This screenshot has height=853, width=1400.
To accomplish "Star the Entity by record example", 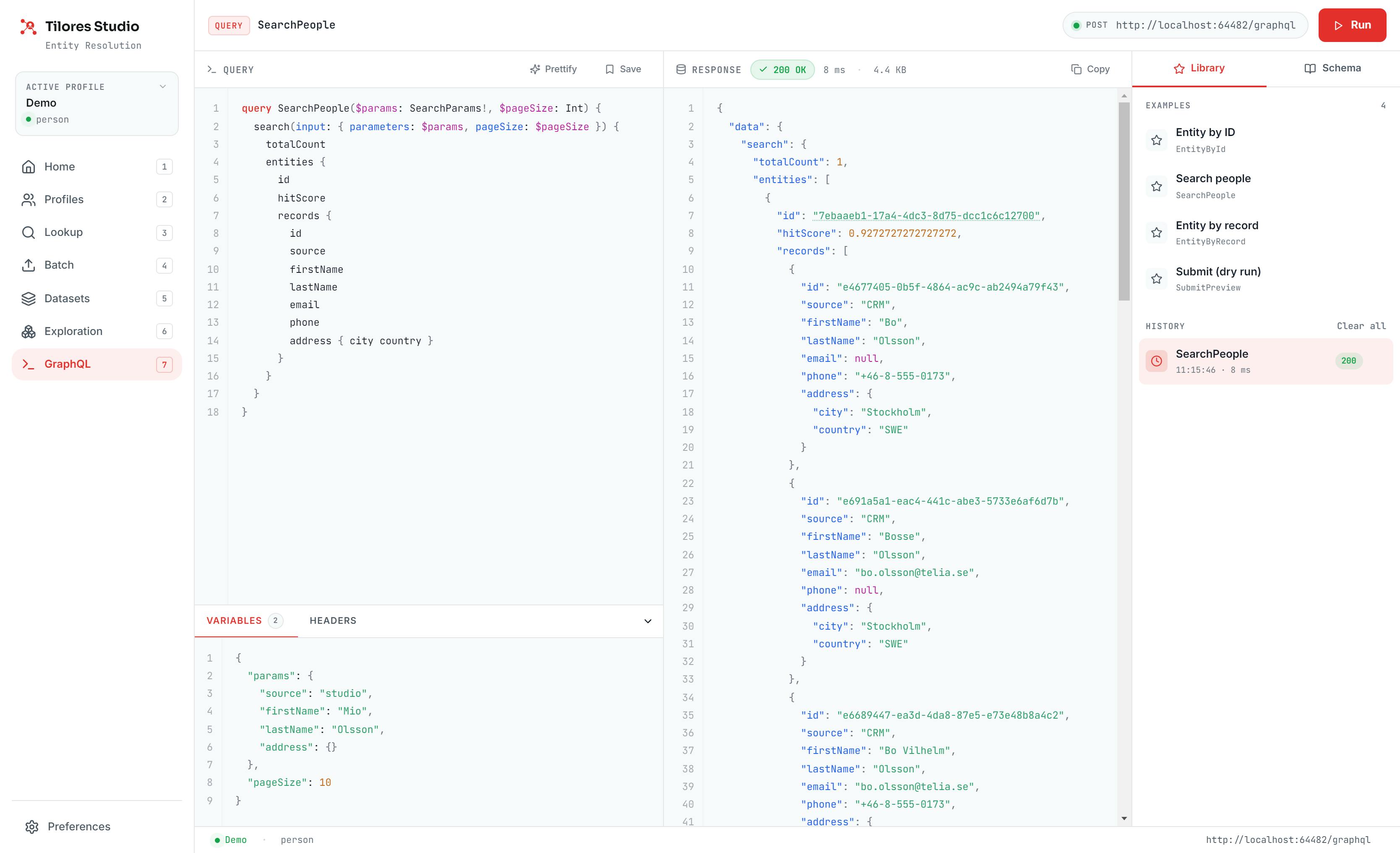I will tap(1156, 233).
